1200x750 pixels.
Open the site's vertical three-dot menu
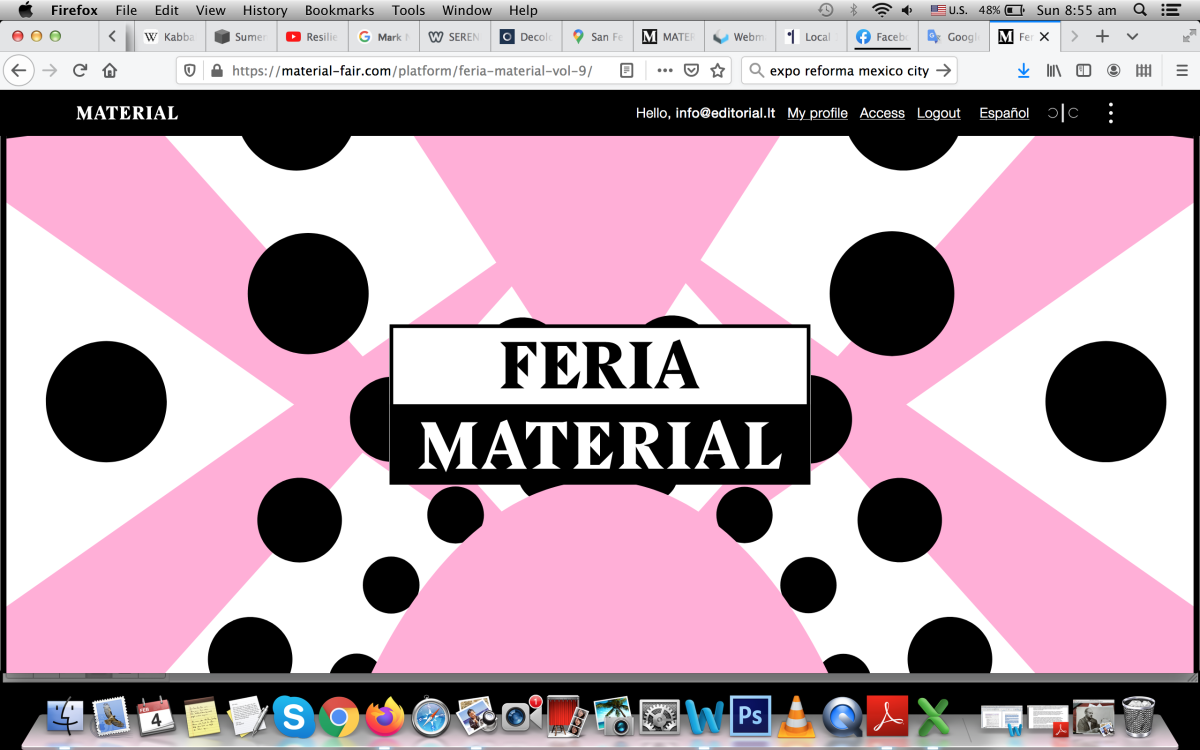1110,113
